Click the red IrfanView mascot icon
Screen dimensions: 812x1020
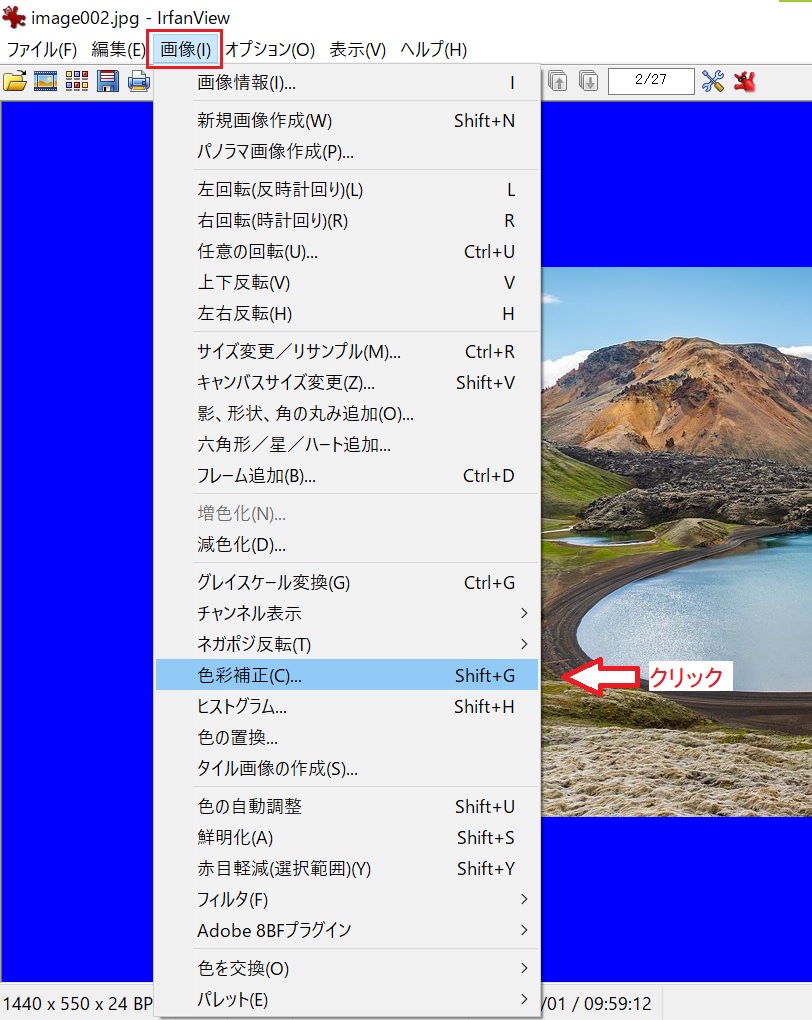[744, 81]
